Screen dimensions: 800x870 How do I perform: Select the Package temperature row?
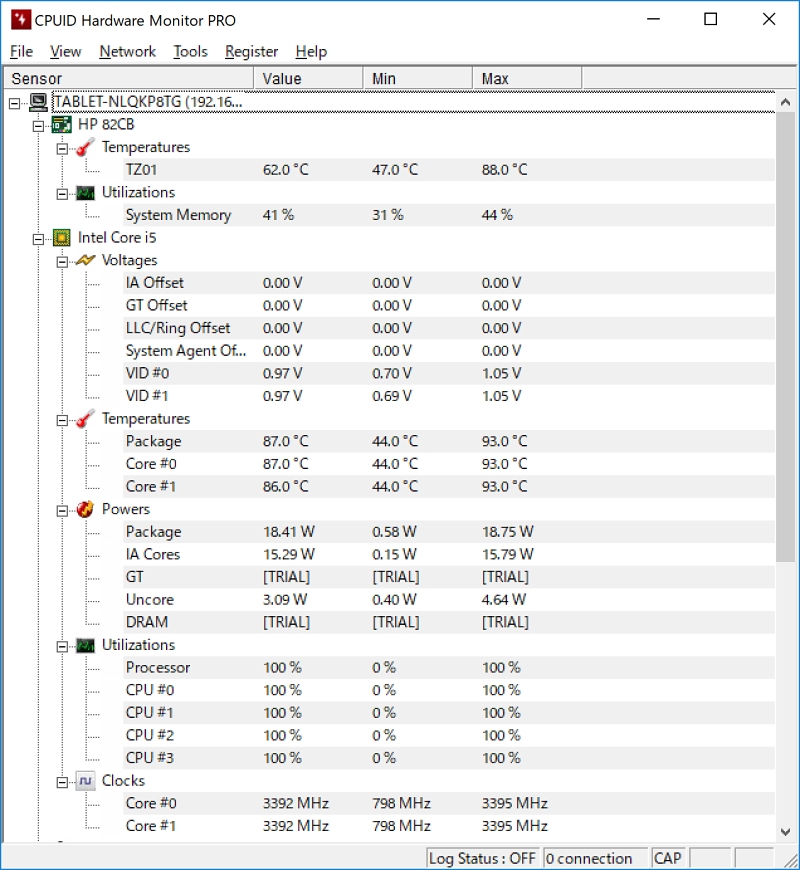[x=449, y=441]
